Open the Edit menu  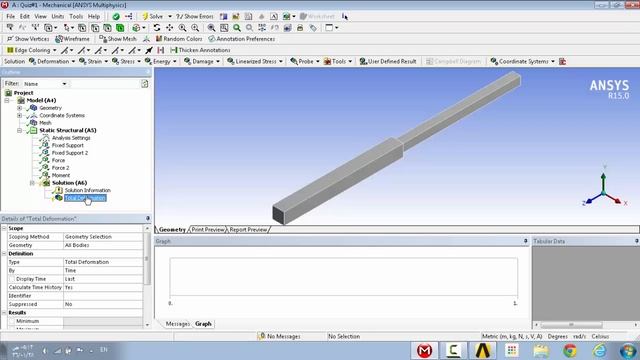tap(24, 16)
